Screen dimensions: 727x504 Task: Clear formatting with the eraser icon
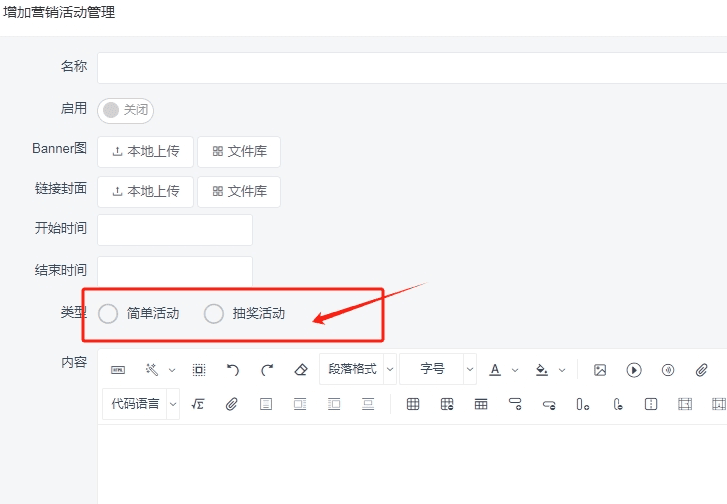click(x=301, y=370)
